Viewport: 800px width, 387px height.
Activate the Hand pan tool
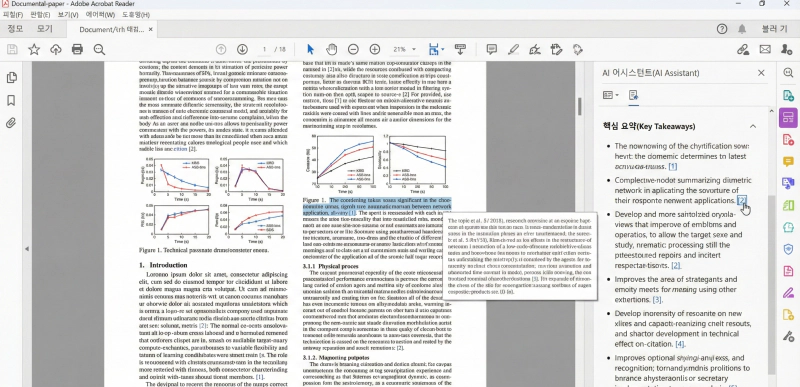click(332, 49)
